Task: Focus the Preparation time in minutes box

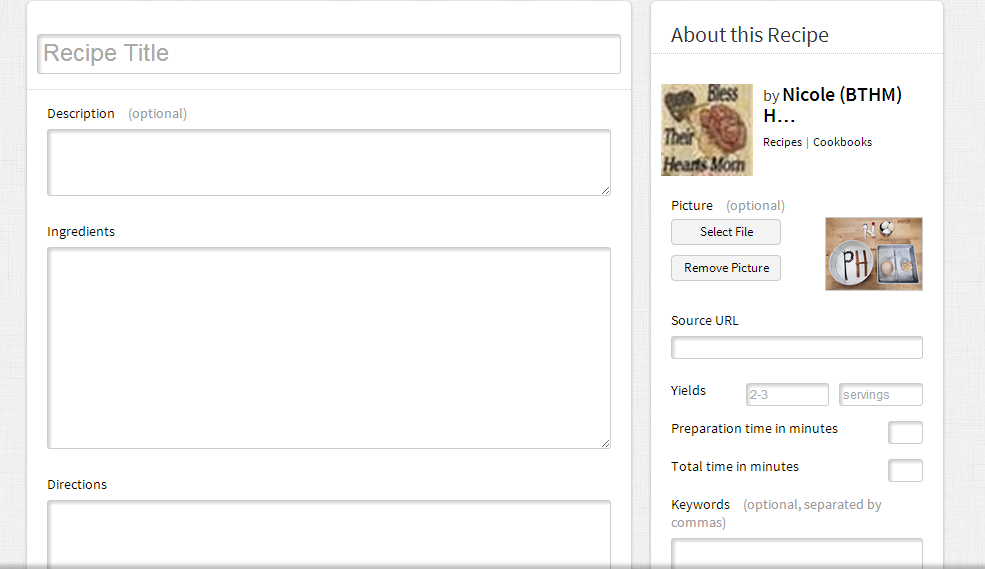Action: tap(905, 433)
